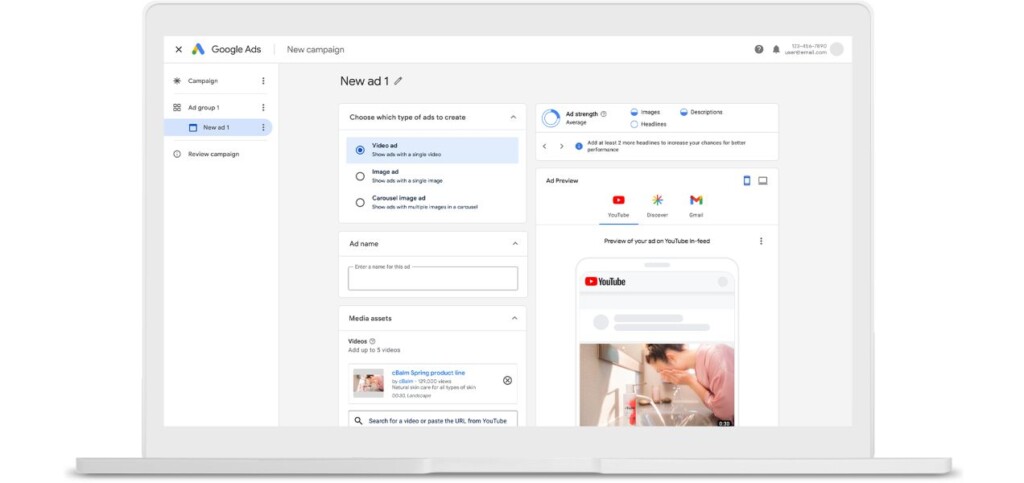Click the help question mark icon

click(x=759, y=49)
